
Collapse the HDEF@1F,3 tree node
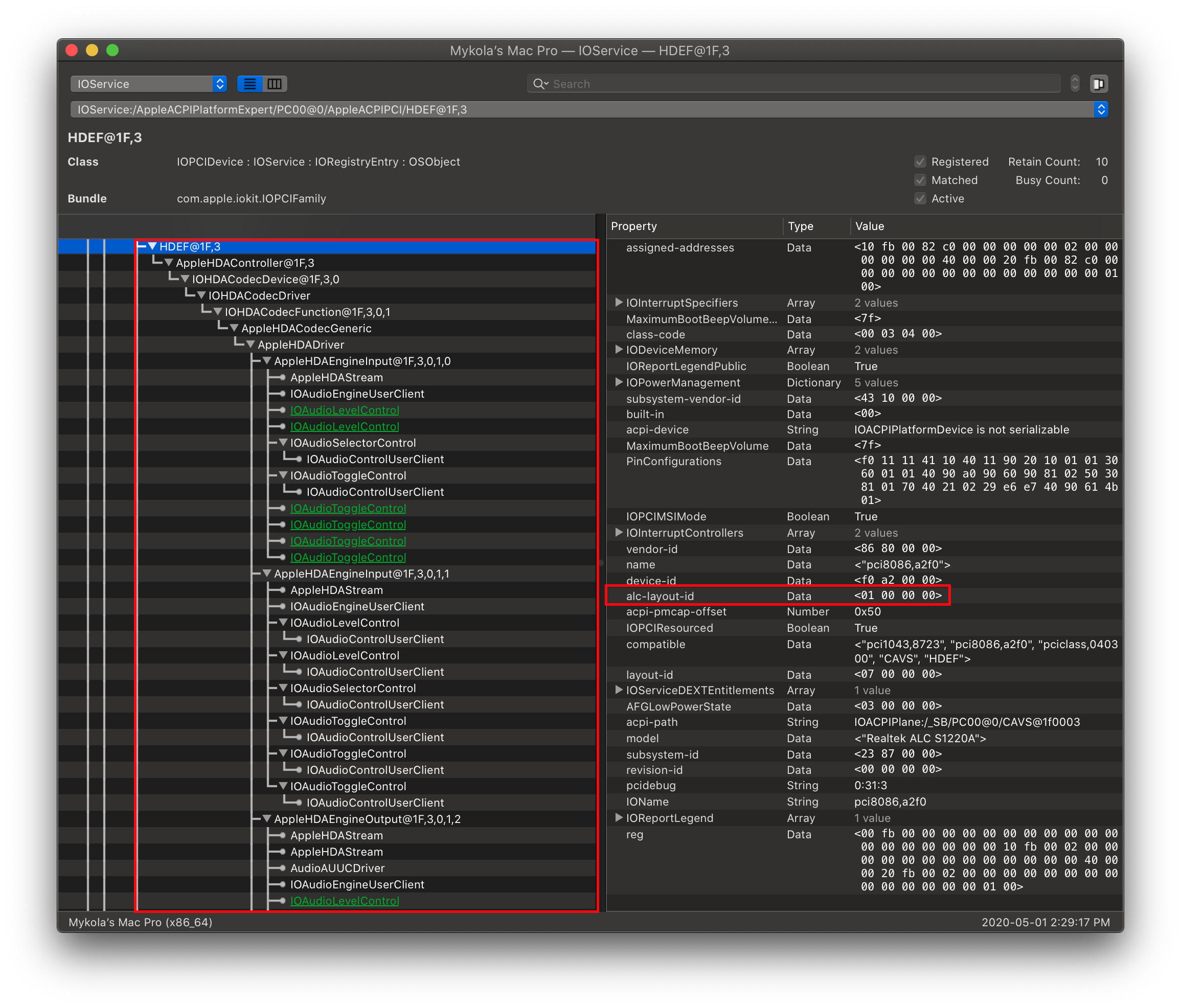tap(152, 247)
